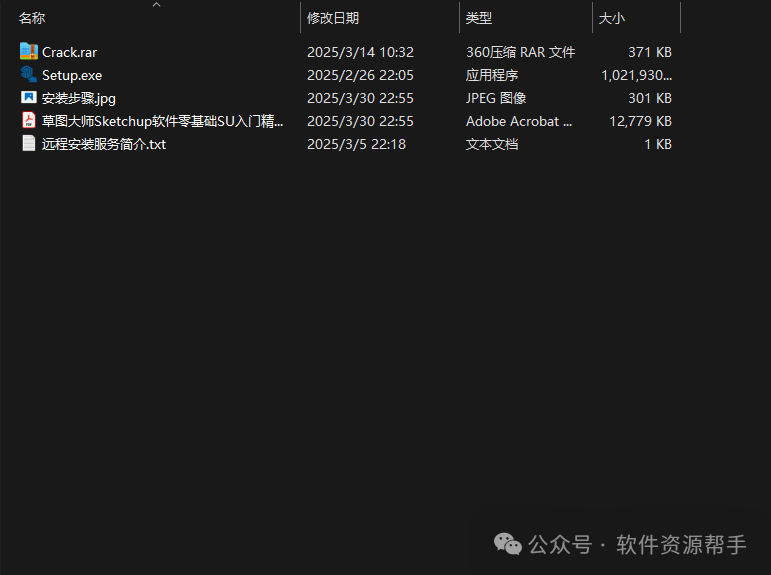Click type 应用程序 for Setup.exe
The height and width of the screenshot is (575, 771).
point(492,75)
